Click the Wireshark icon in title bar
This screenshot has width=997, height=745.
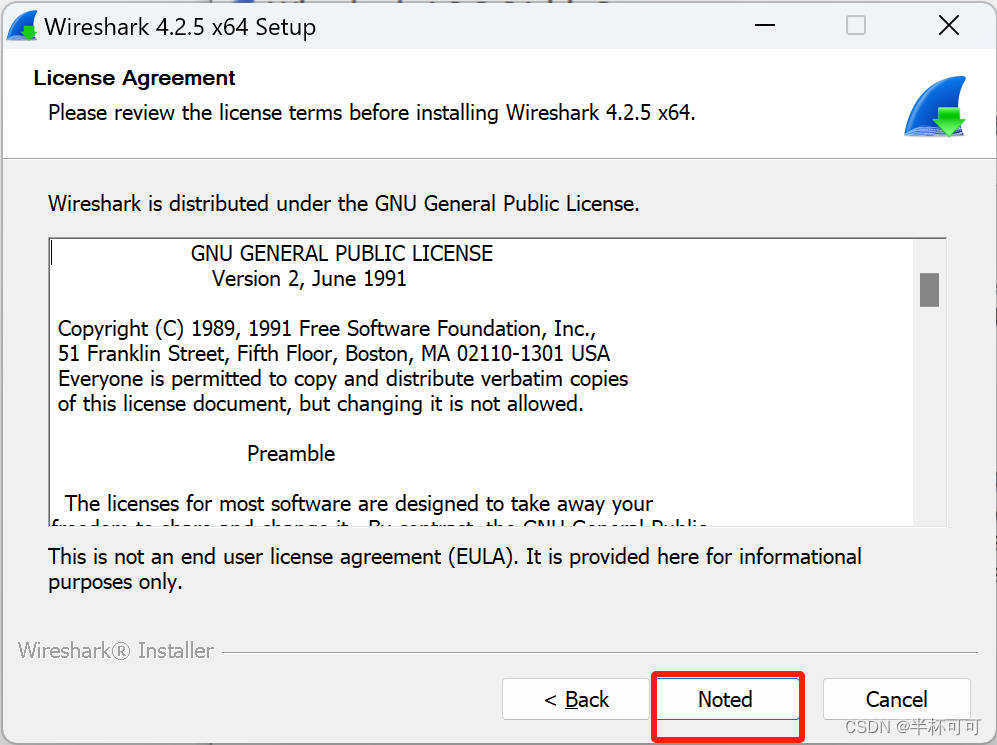point(22,27)
